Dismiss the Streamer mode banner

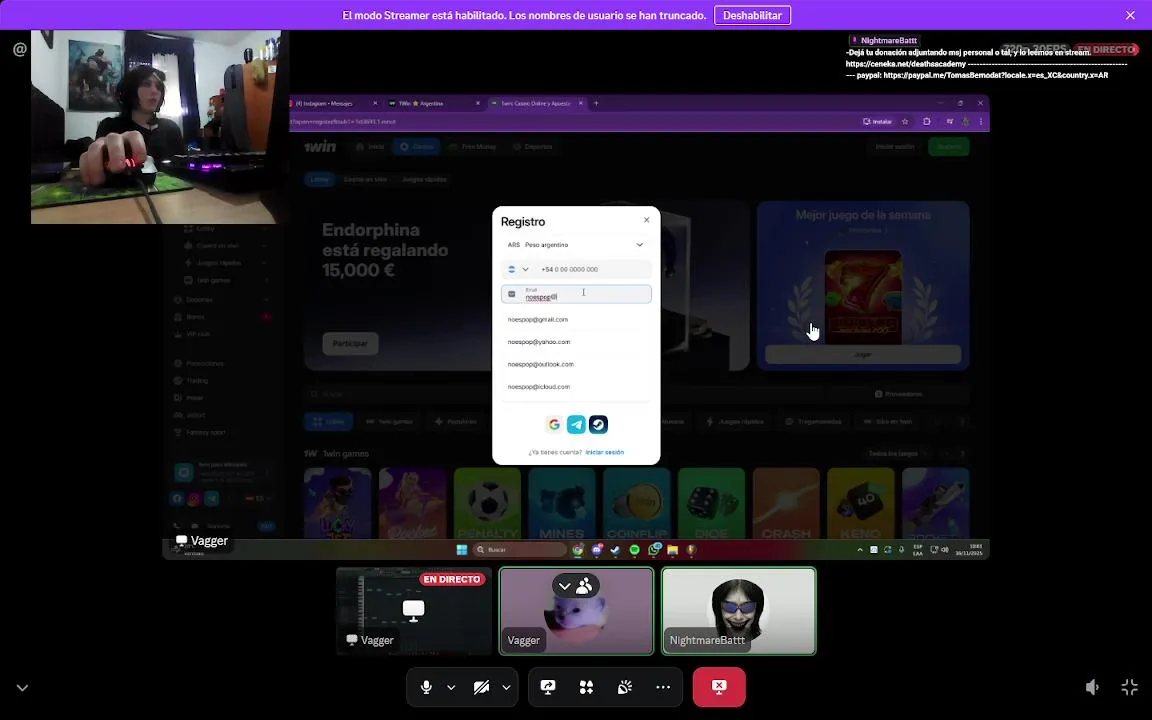[1130, 15]
